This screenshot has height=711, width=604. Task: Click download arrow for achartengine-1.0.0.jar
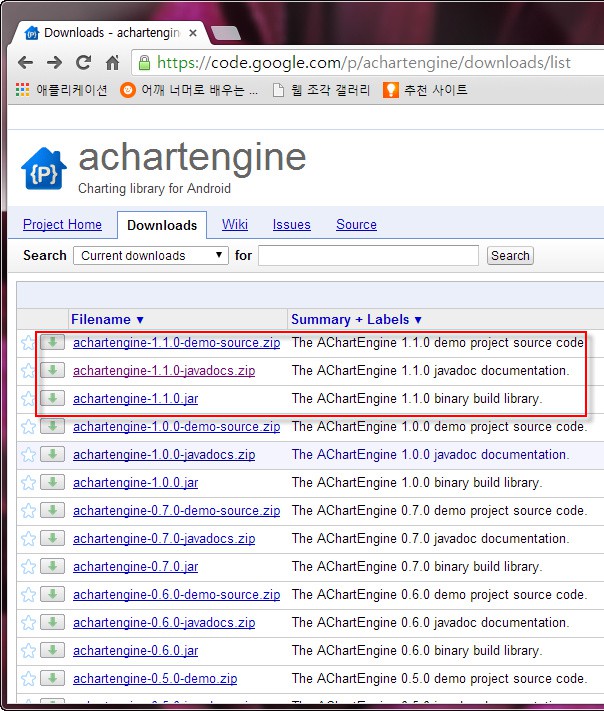[53, 482]
